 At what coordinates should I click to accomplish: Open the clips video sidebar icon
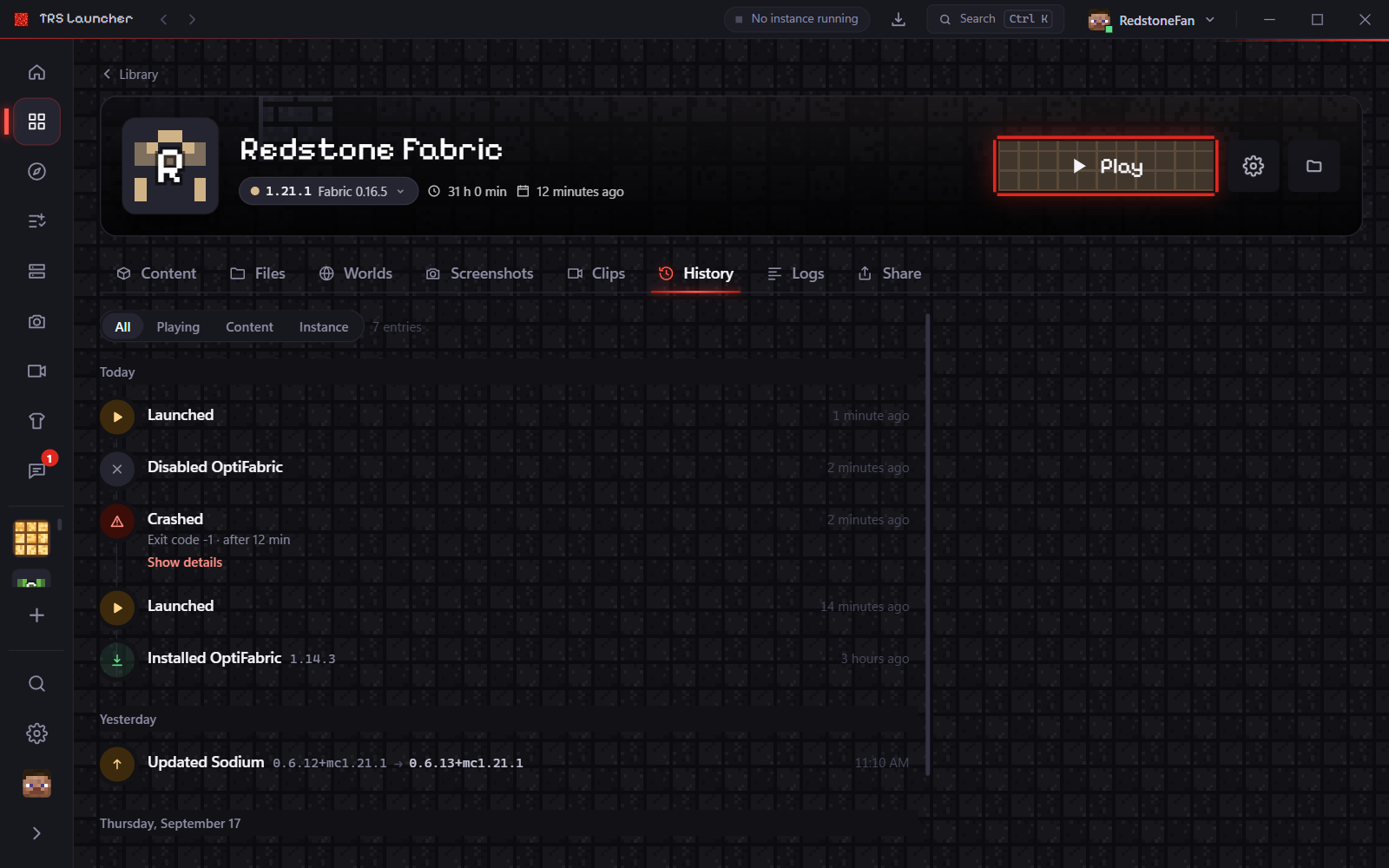tap(36, 372)
